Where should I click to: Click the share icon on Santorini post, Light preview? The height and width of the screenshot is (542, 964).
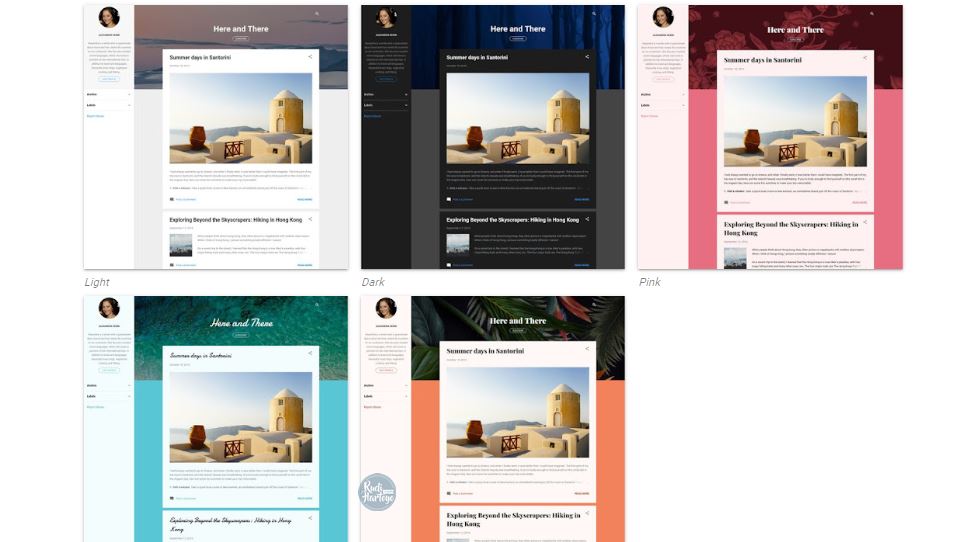(x=310, y=57)
